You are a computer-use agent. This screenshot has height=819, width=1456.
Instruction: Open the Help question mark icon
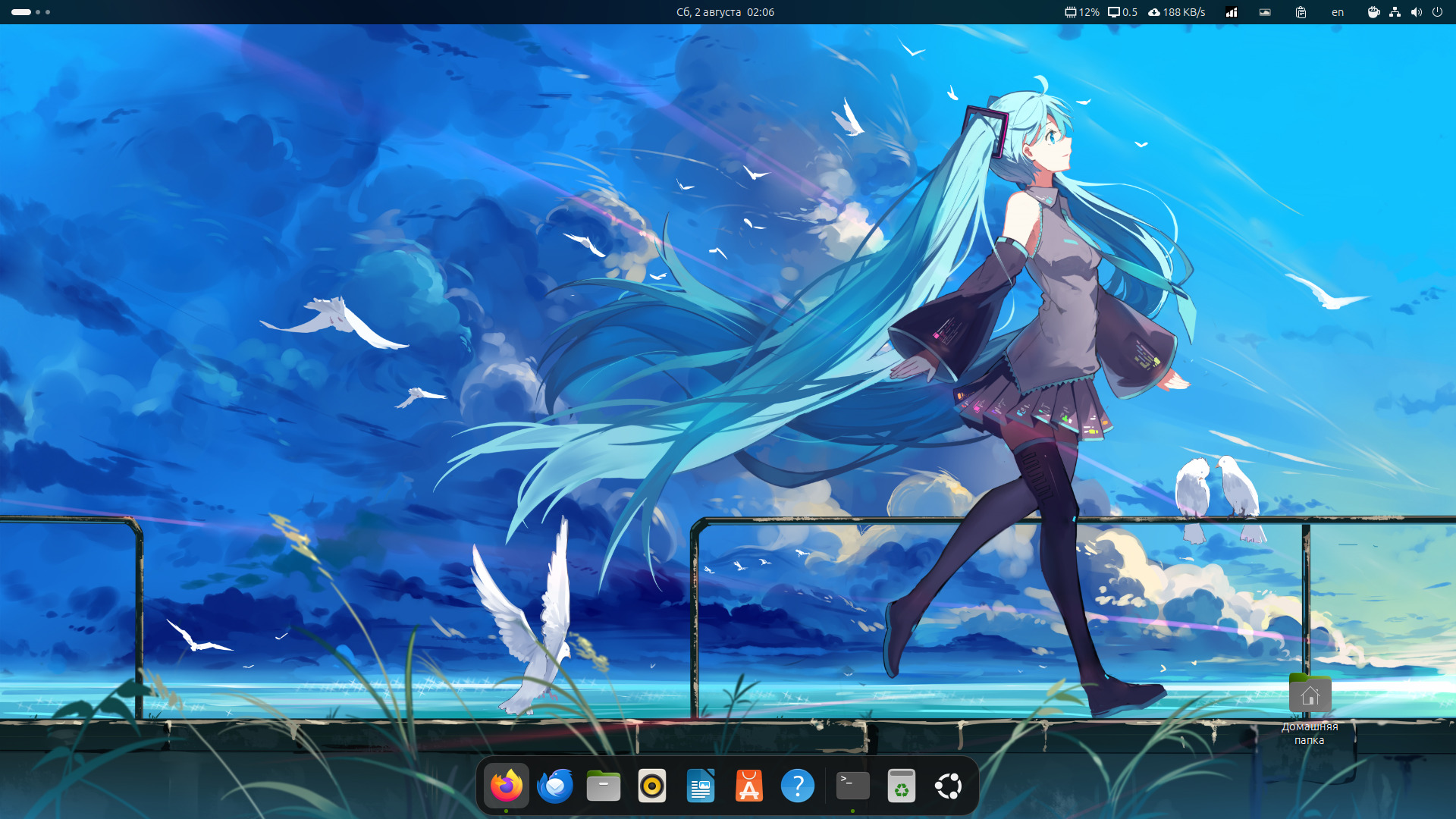pyautogui.click(x=797, y=786)
